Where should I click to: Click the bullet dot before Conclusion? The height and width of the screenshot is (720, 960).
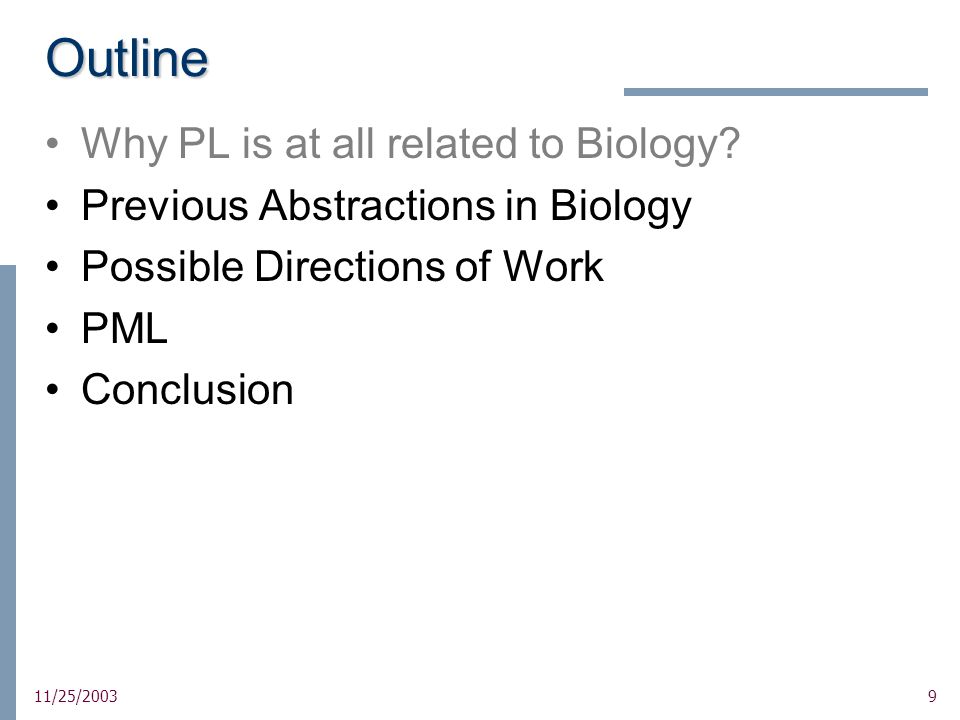53,390
